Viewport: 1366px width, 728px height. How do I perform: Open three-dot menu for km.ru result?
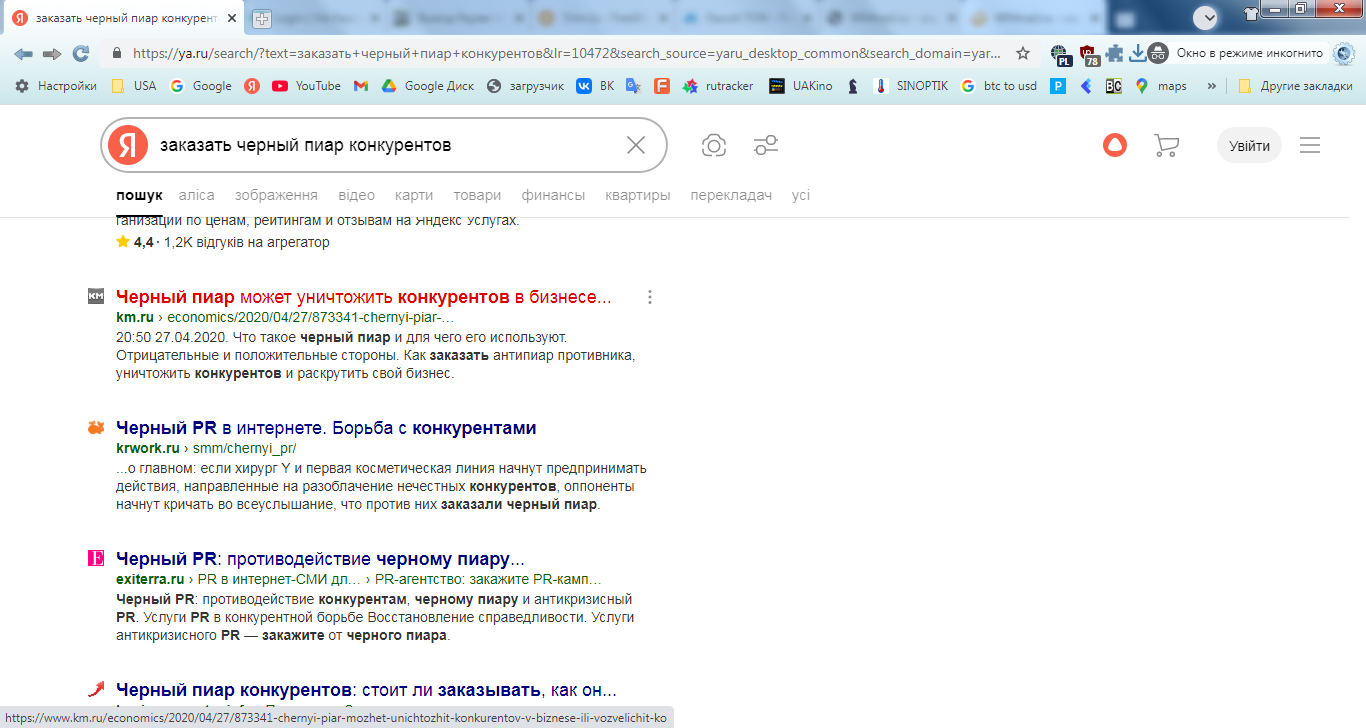click(650, 297)
